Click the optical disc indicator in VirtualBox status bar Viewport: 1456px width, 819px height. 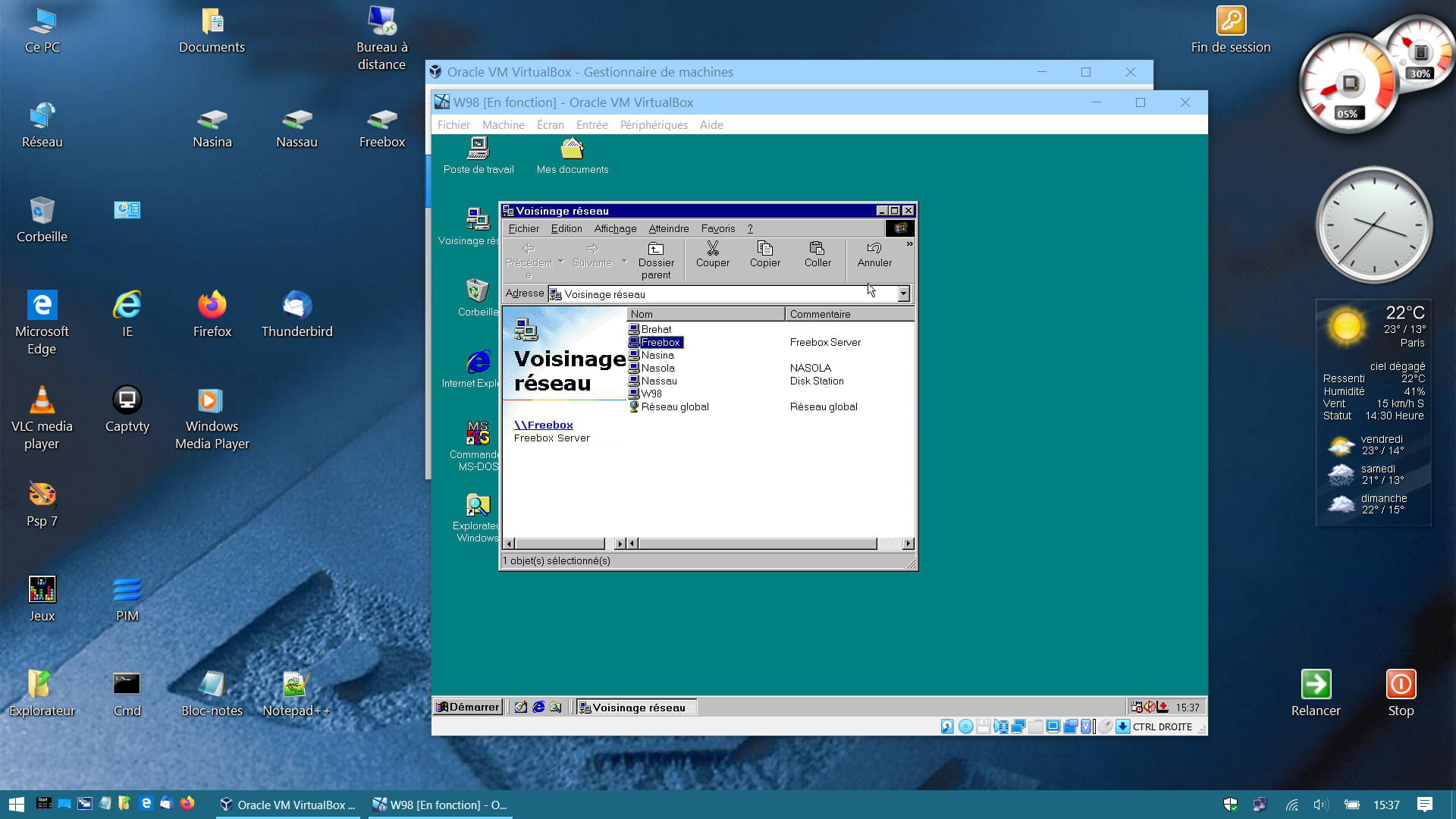point(965,726)
